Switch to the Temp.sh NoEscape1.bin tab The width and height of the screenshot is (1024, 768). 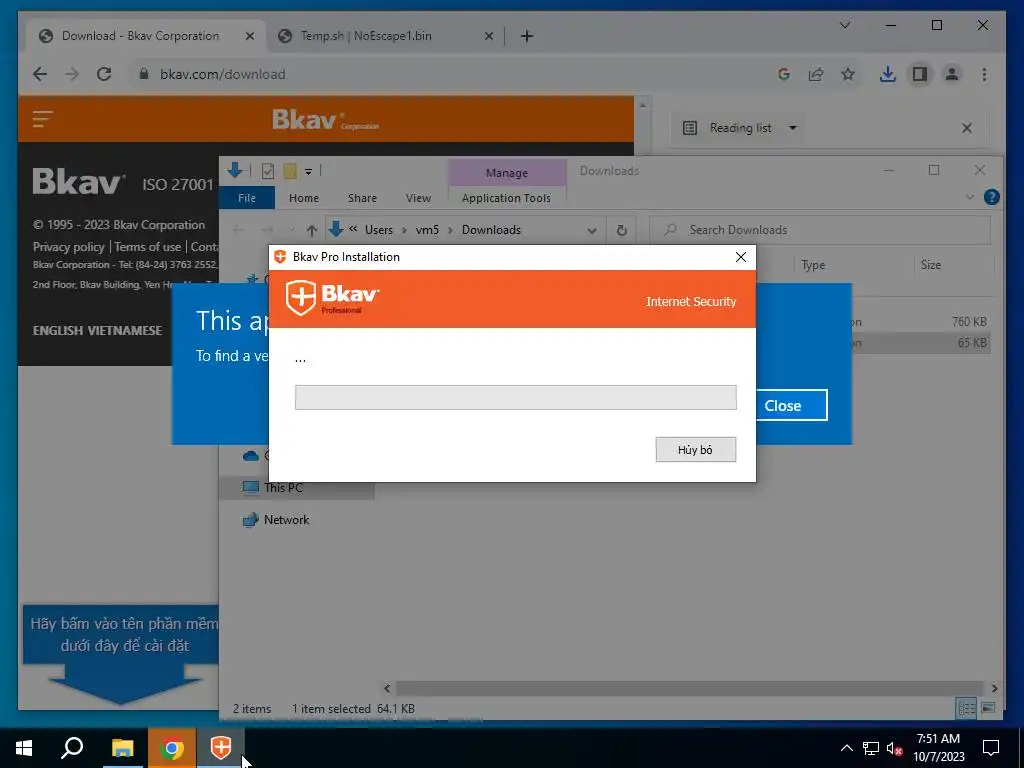[x=366, y=36]
